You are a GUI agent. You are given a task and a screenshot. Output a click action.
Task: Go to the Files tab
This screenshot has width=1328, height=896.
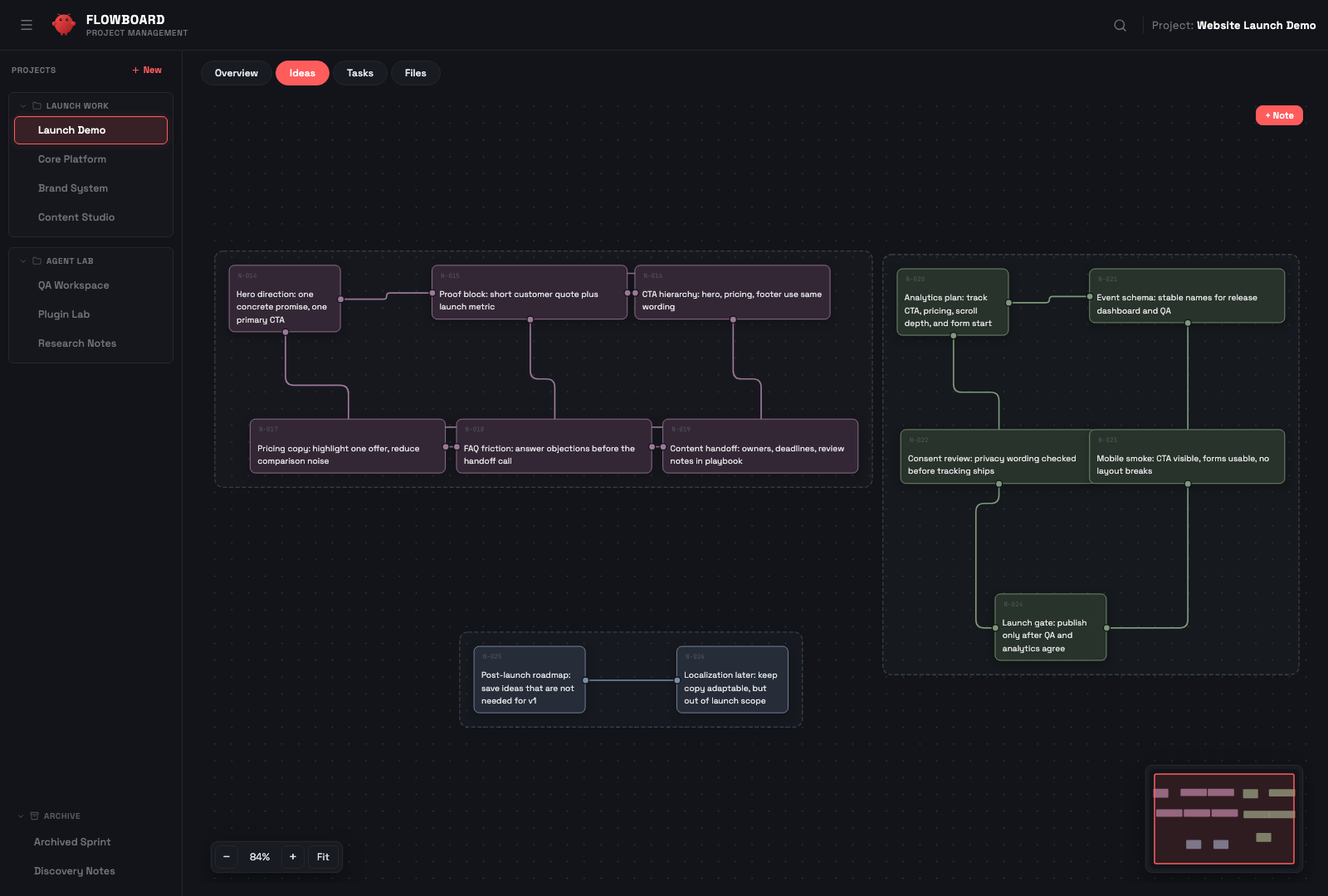tap(416, 73)
